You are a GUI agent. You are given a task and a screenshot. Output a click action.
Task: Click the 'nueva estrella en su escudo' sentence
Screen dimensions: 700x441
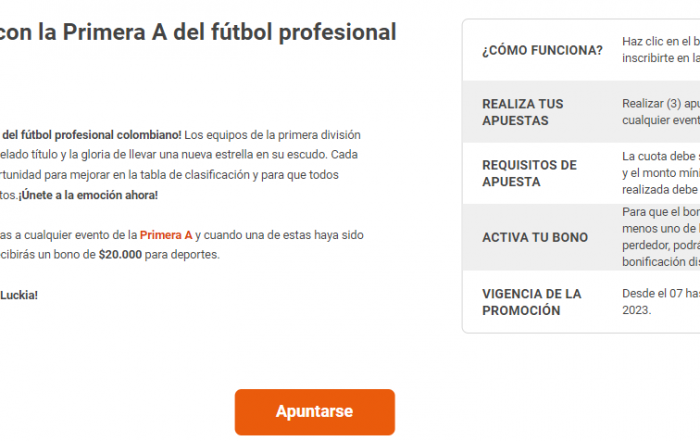click(250, 154)
